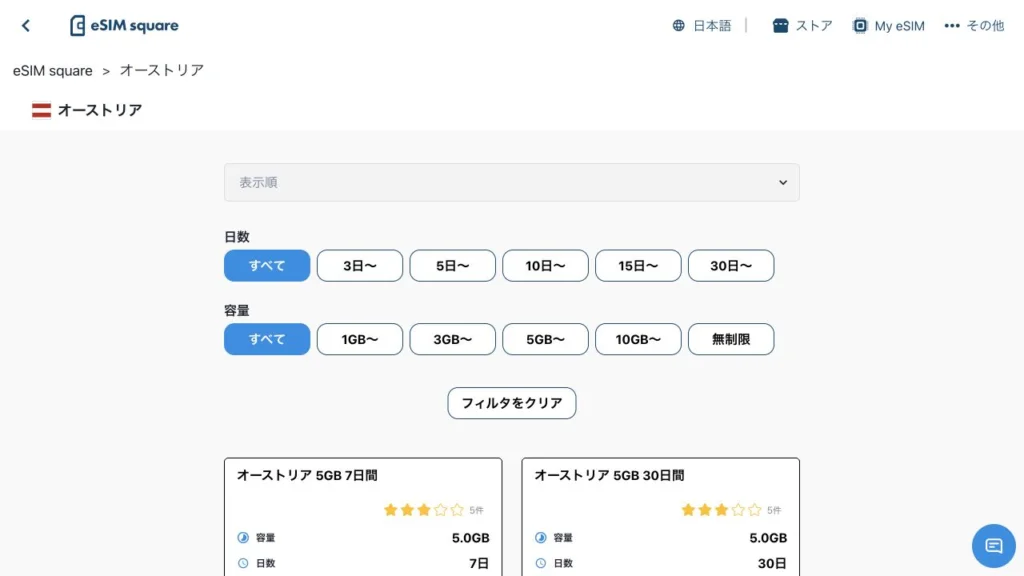Viewport: 1024px width, 576px height.
Task: Click the 日数 filter section label
Action: coord(236,236)
